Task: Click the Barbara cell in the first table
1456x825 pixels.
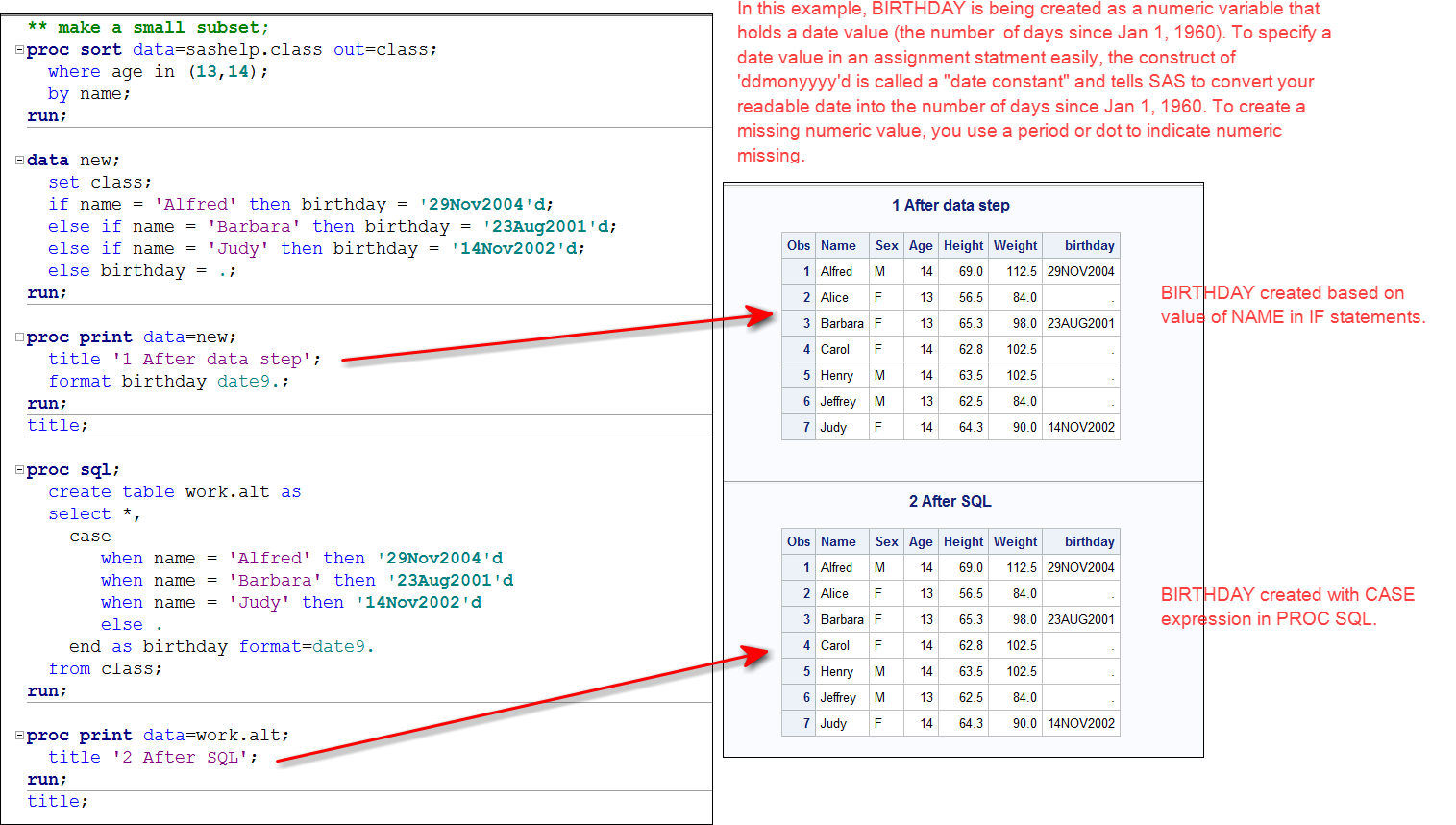Action: [843, 323]
